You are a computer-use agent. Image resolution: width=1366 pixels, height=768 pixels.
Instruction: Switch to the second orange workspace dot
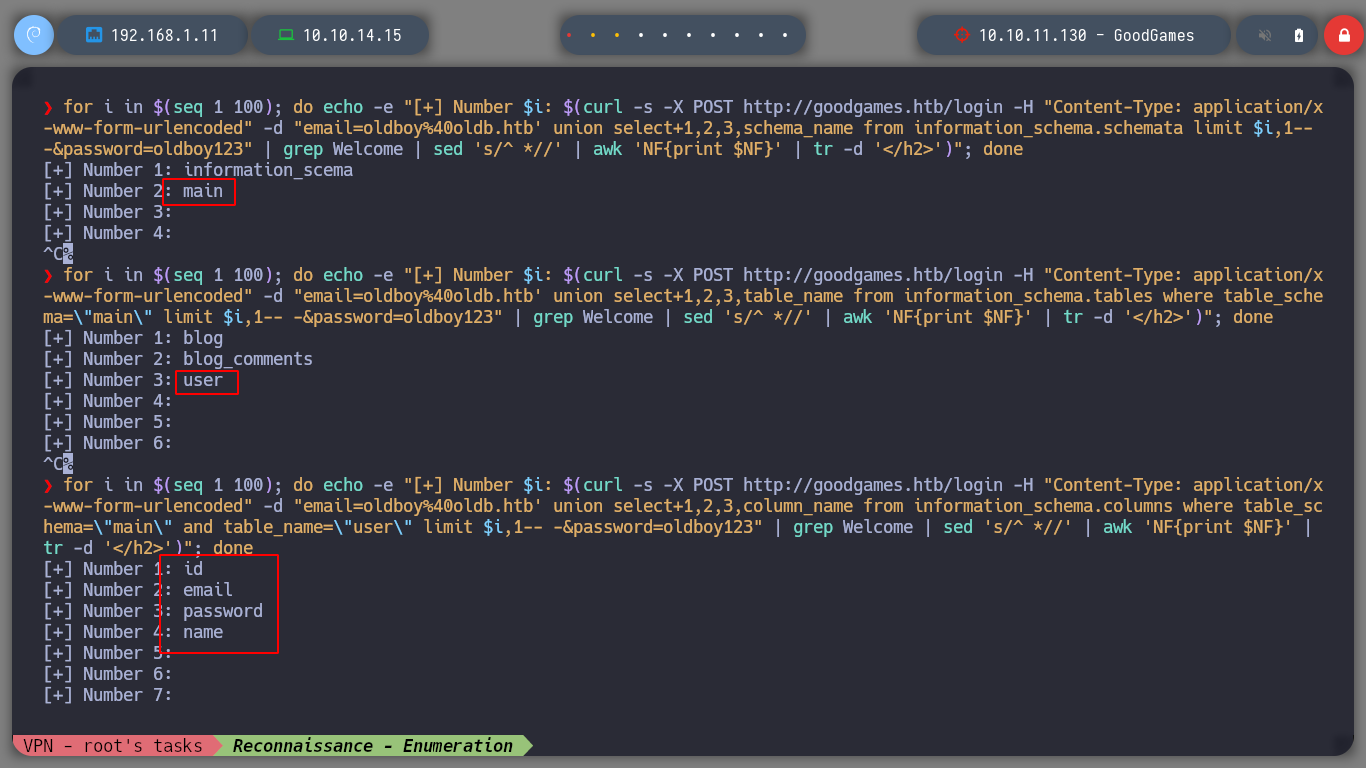point(593,35)
